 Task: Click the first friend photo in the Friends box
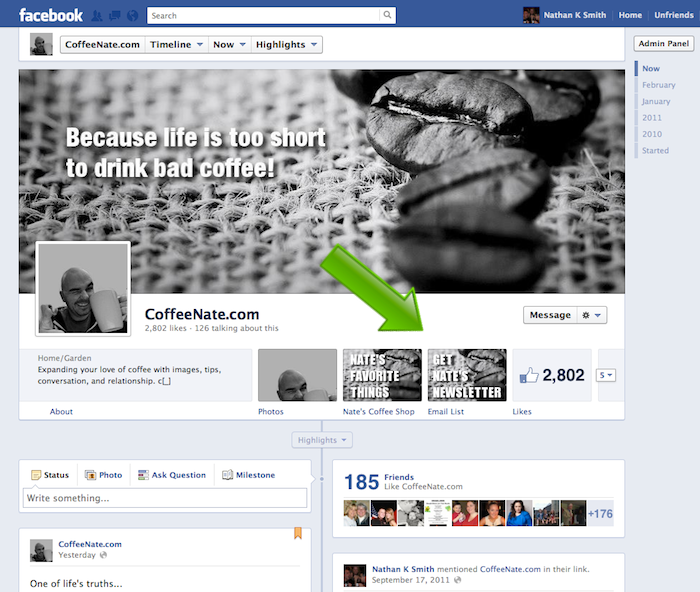coord(356,513)
